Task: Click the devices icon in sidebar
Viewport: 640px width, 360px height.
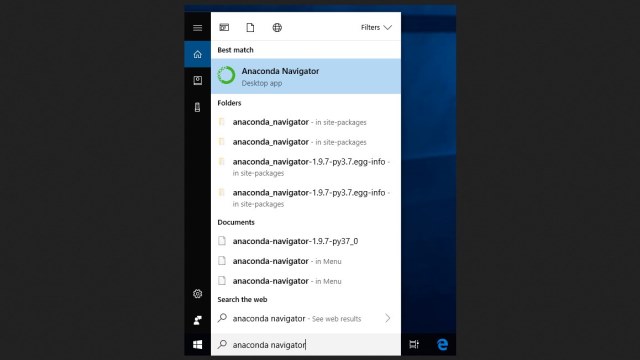Action: click(198, 107)
